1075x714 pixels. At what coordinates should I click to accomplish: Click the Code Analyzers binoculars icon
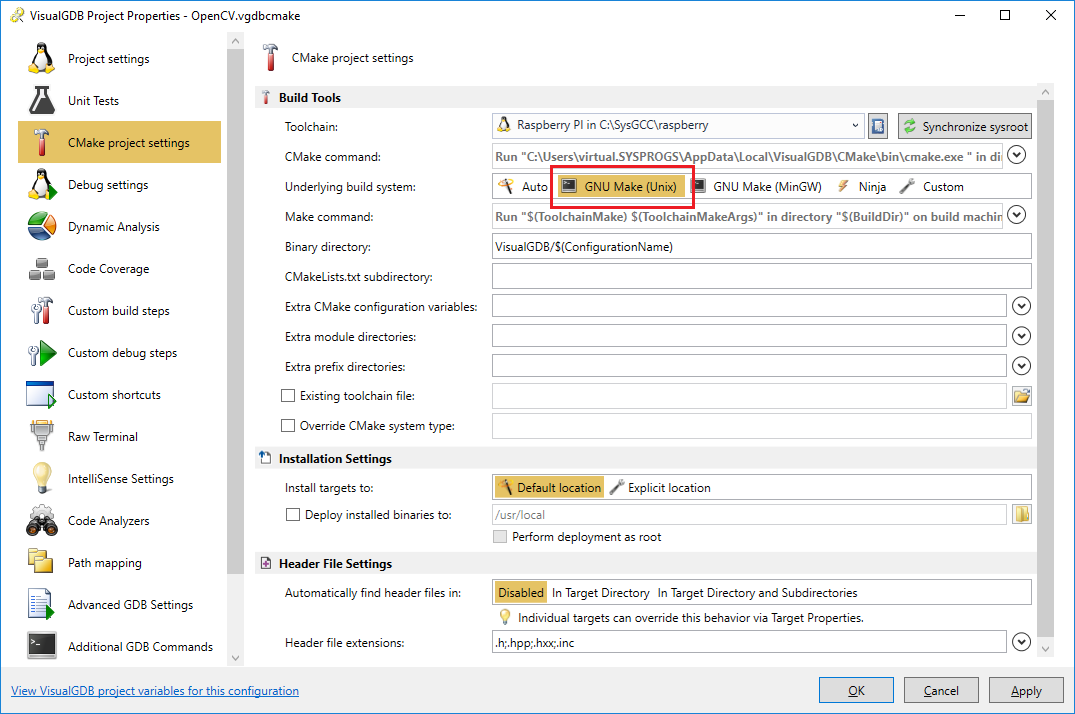coord(42,521)
